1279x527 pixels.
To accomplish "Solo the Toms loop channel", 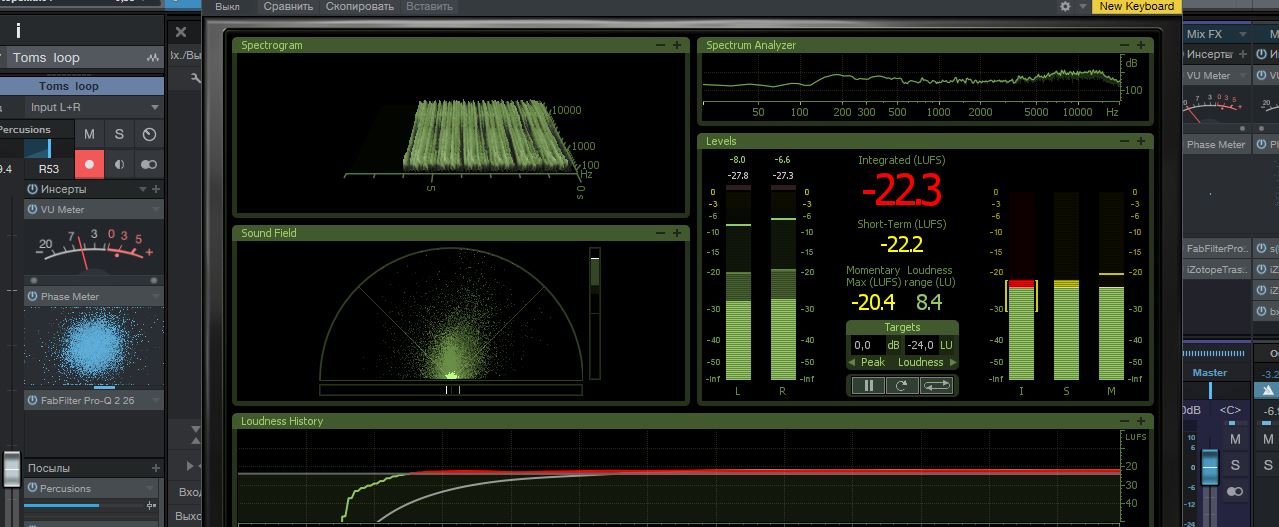I will click(x=119, y=134).
